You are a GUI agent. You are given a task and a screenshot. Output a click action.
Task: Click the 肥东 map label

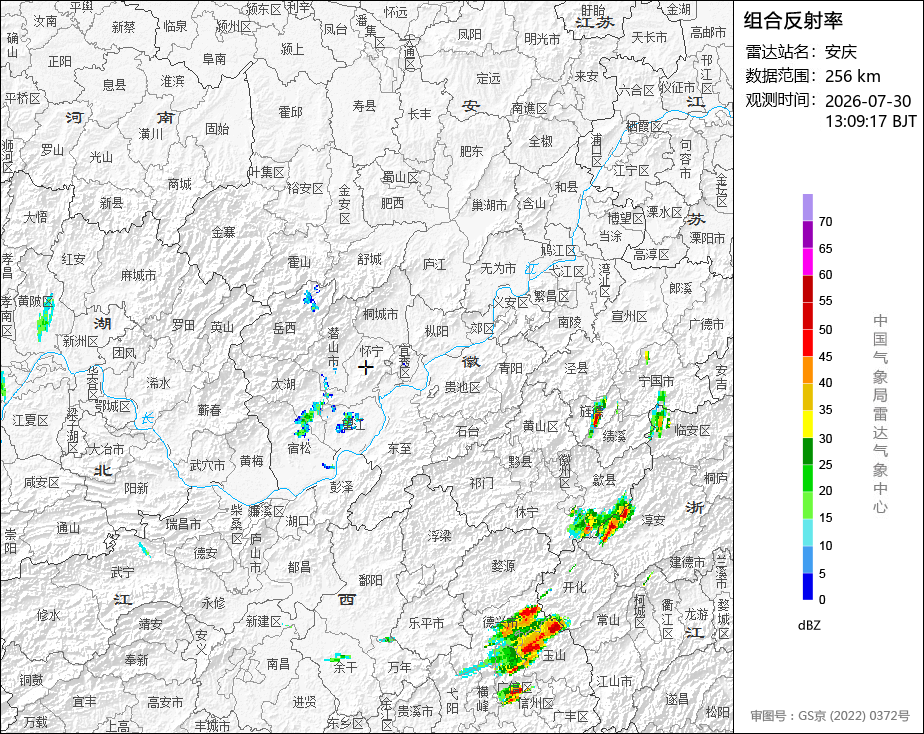[471, 151]
